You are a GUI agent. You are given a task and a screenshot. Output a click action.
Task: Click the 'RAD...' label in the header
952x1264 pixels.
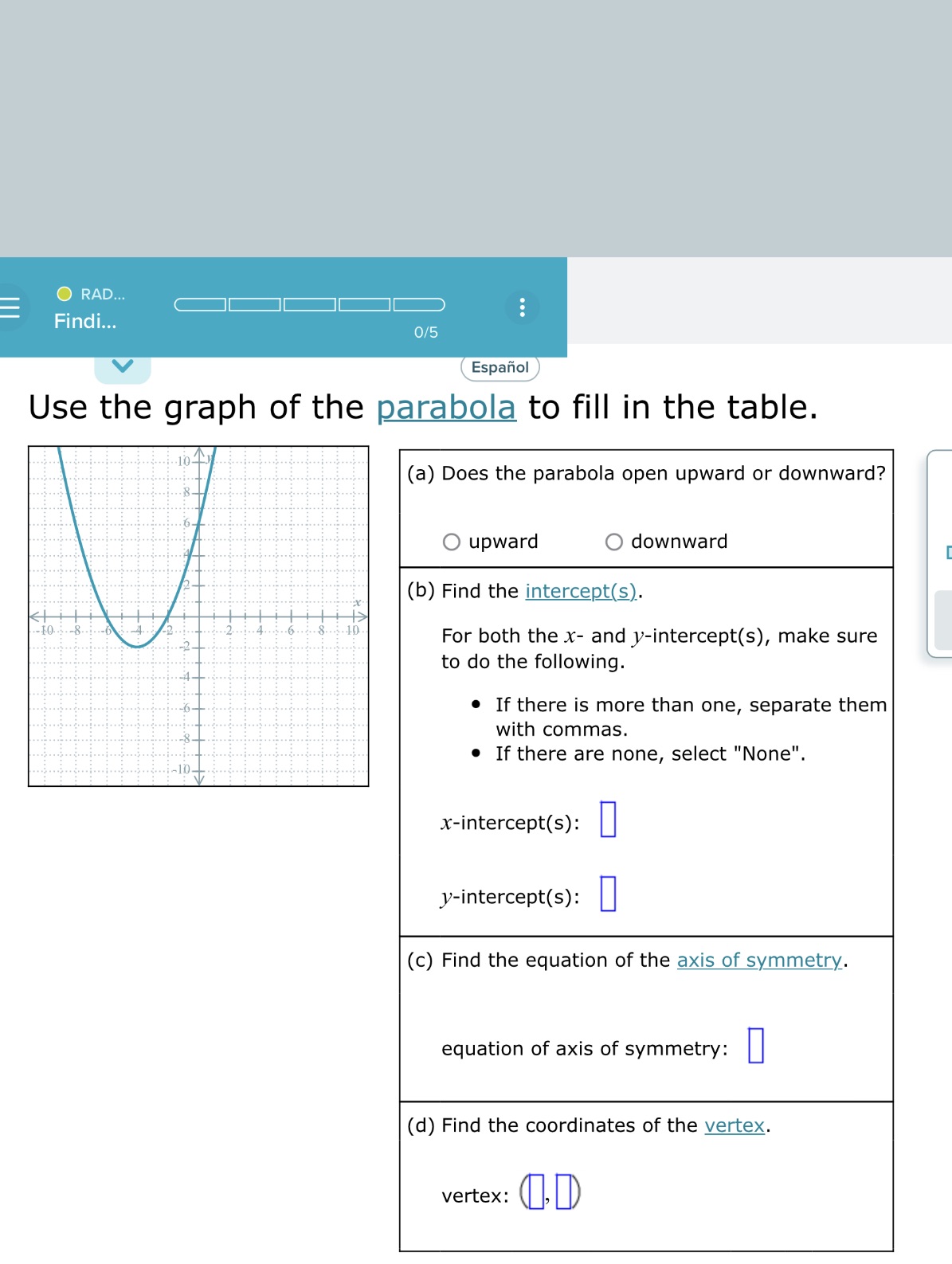101,295
